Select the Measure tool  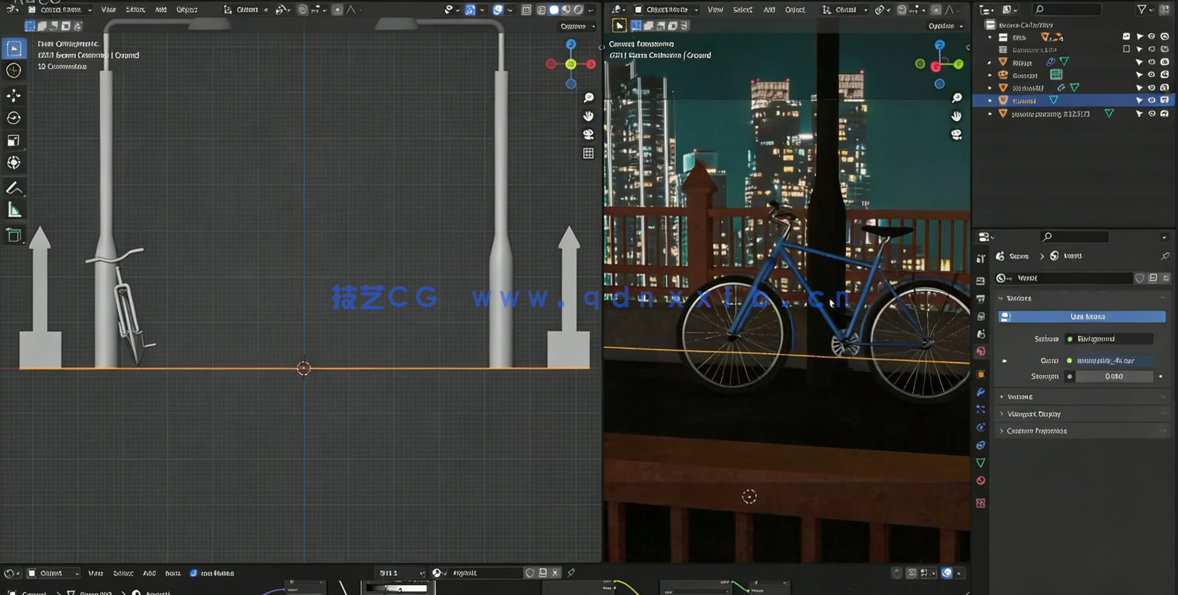tap(14, 210)
